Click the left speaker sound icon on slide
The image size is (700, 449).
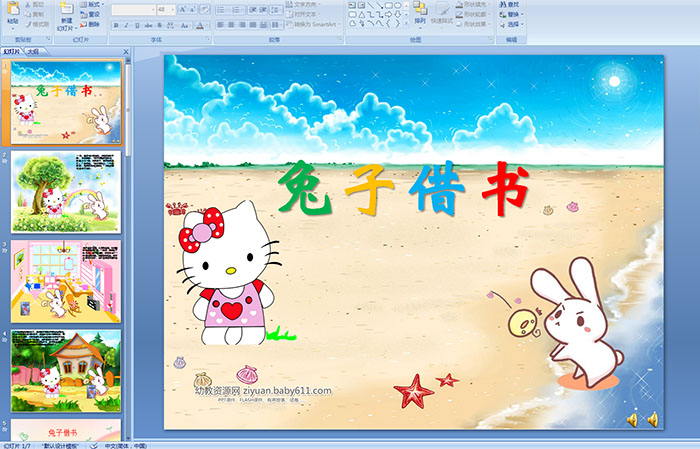pyautogui.click(x=632, y=420)
